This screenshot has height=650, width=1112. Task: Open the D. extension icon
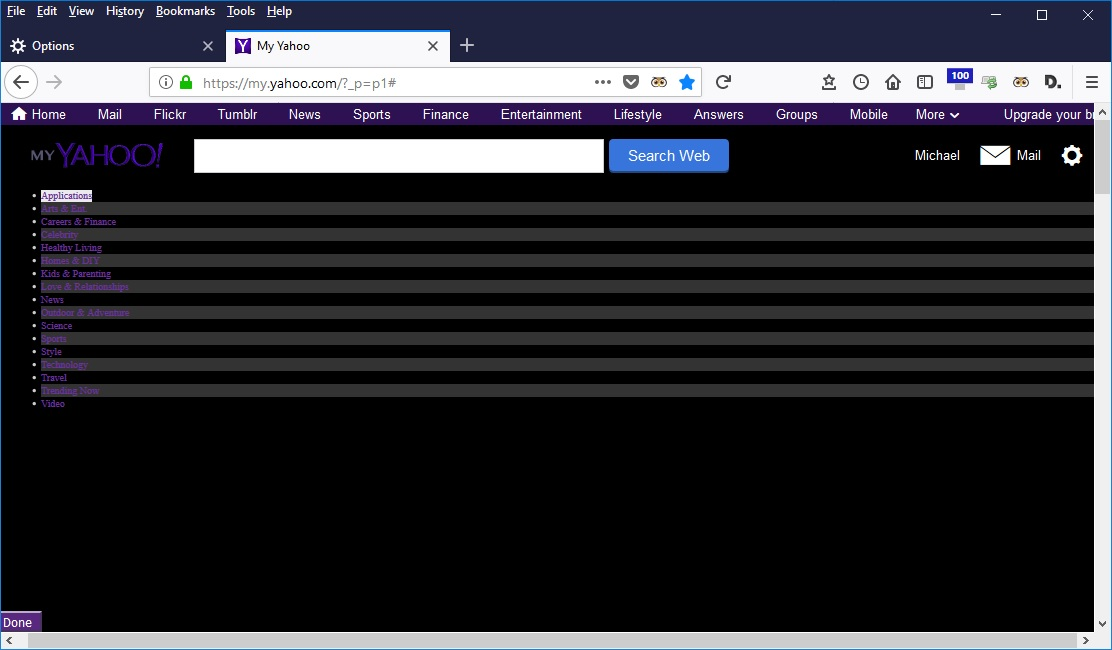(1053, 82)
